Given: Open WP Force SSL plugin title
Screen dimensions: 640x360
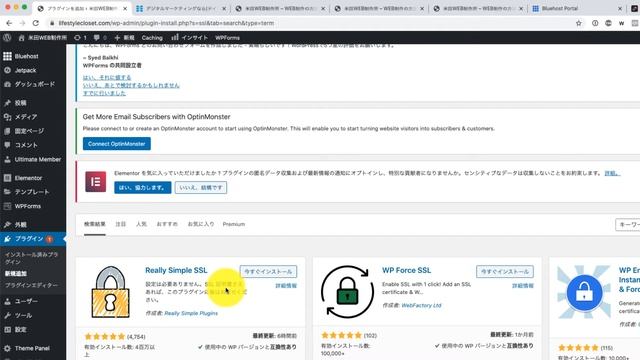Looking at the screenshot, I should coord(407,270).
